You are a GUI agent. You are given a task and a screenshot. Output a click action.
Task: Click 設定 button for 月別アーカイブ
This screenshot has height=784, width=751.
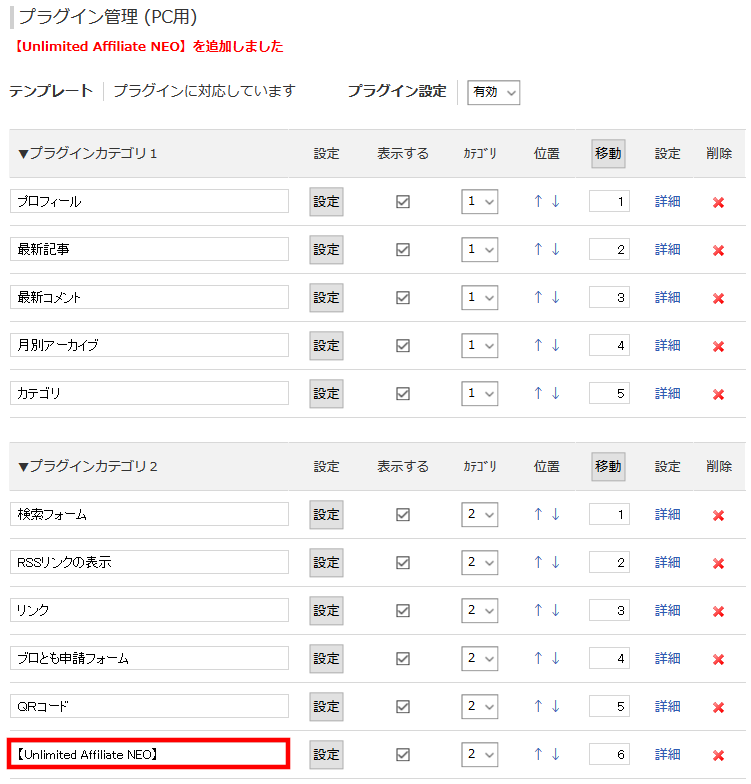click(326, 346)
